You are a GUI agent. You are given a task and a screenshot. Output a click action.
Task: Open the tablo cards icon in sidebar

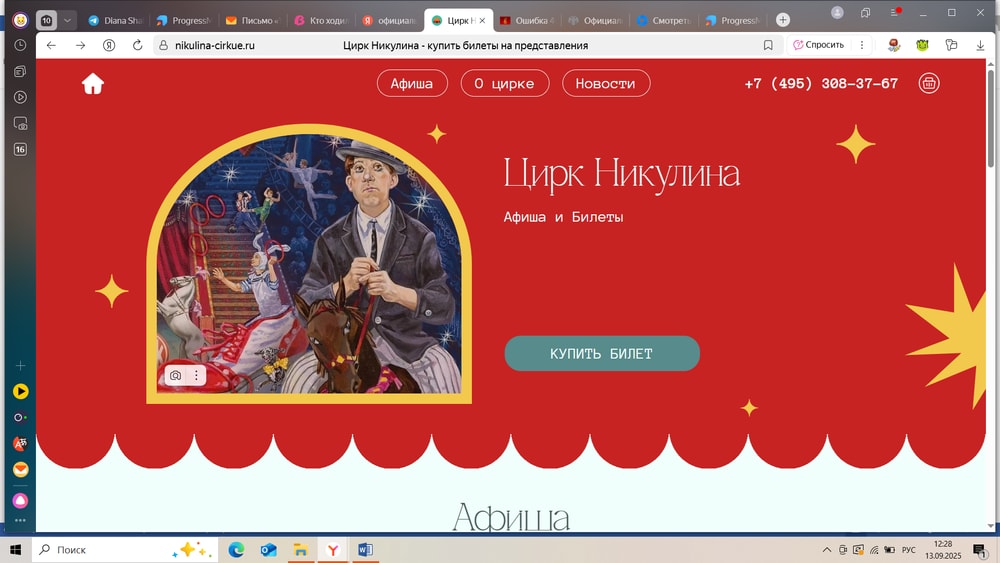coord(20,71)
